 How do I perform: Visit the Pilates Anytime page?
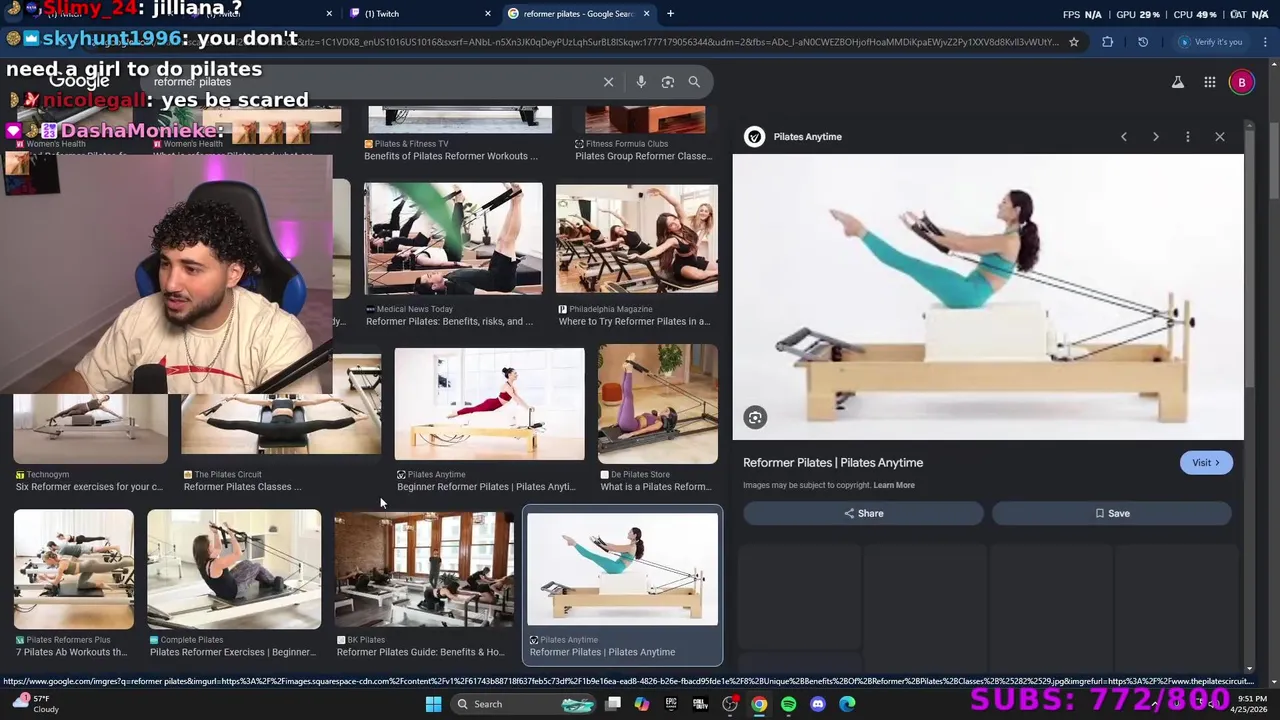tap(1205, 463)
